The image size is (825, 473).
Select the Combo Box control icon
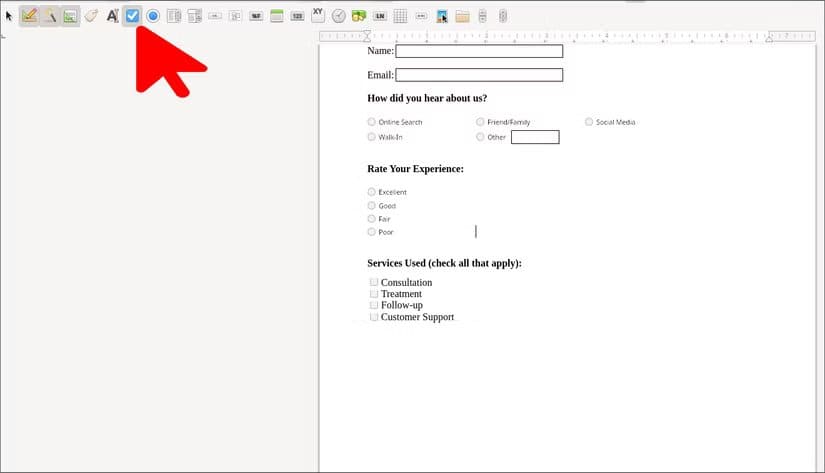[194, 16]
